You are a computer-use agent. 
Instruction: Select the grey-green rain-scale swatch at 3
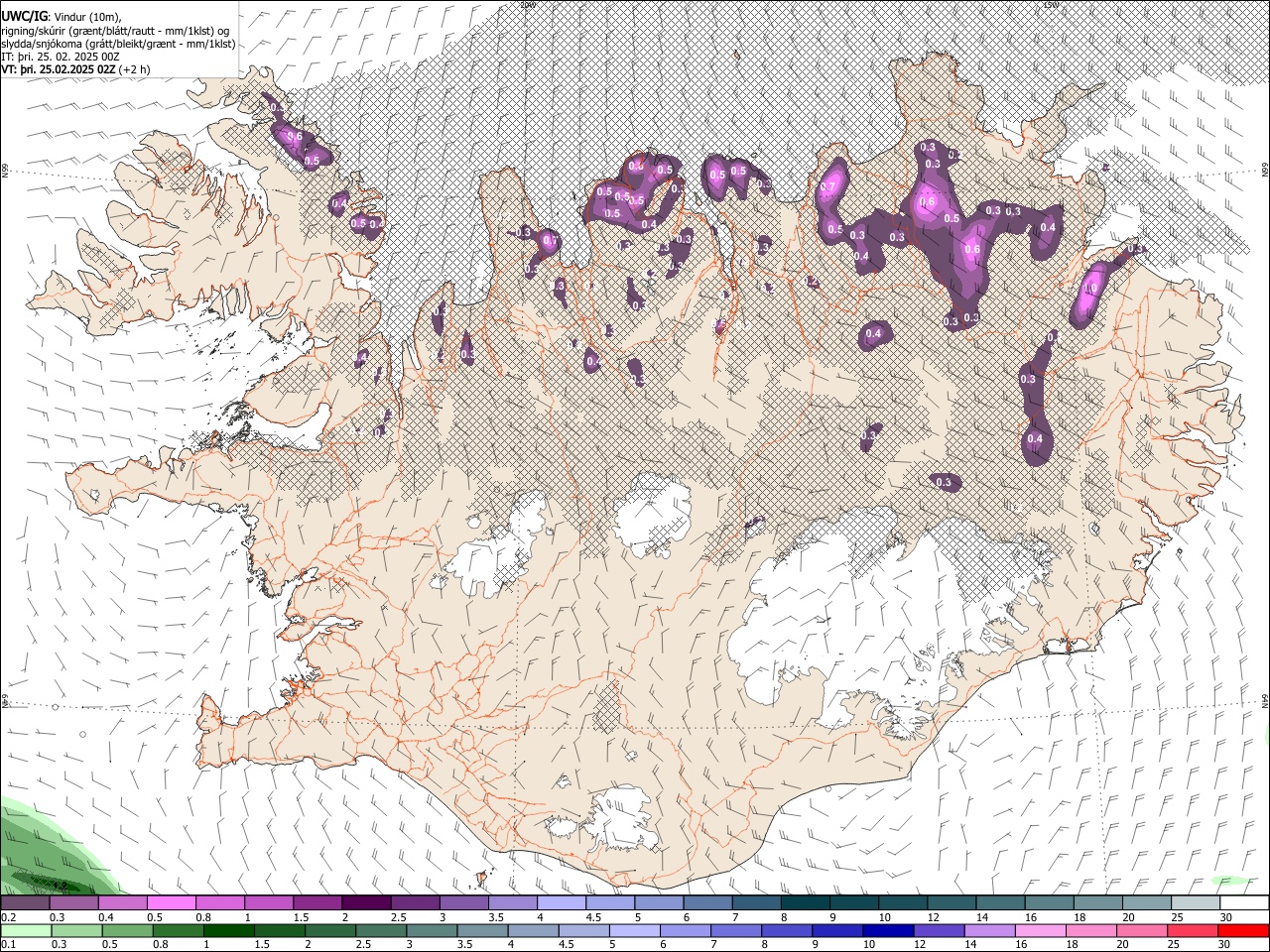432,931
